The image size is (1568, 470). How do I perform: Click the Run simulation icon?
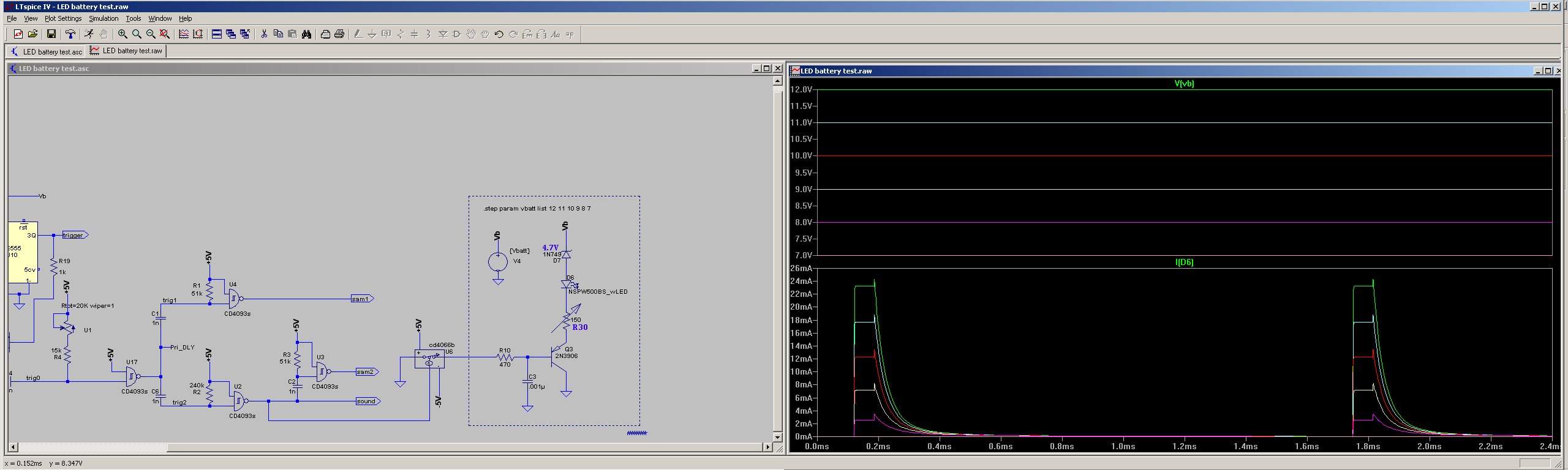[x=89, y=34]
